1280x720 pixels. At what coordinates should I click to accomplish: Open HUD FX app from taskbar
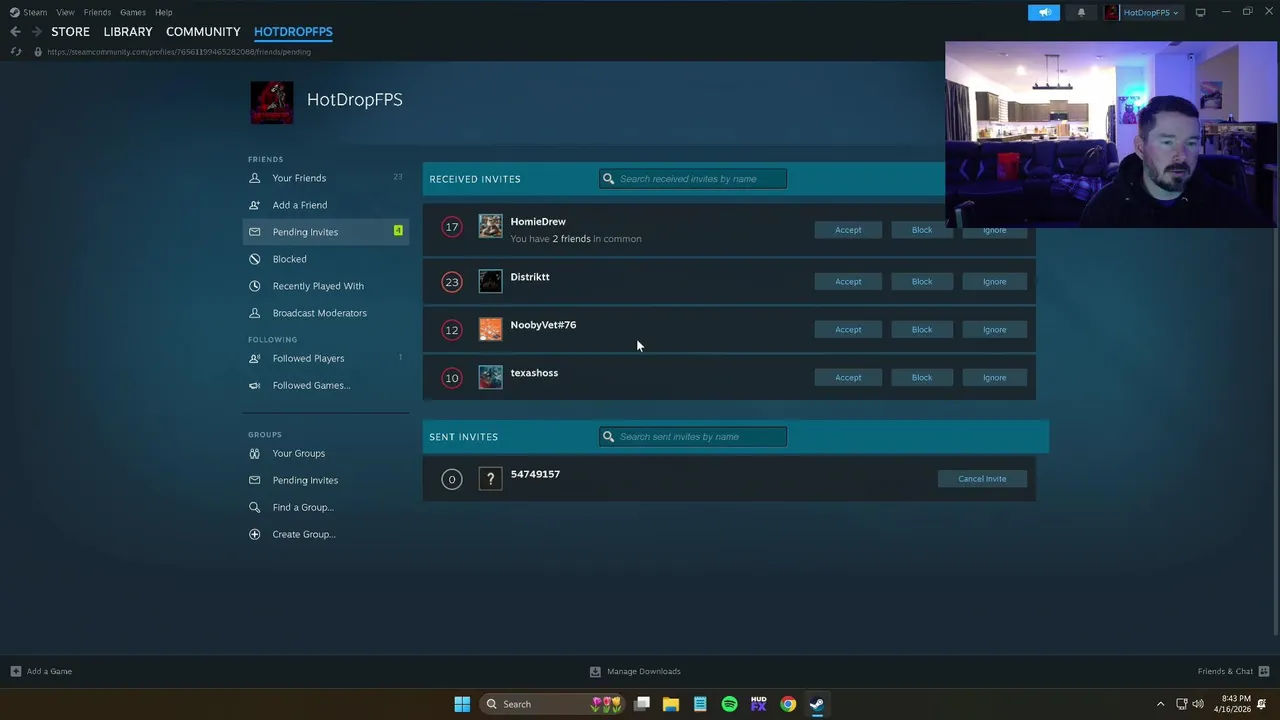coord(758,704)
